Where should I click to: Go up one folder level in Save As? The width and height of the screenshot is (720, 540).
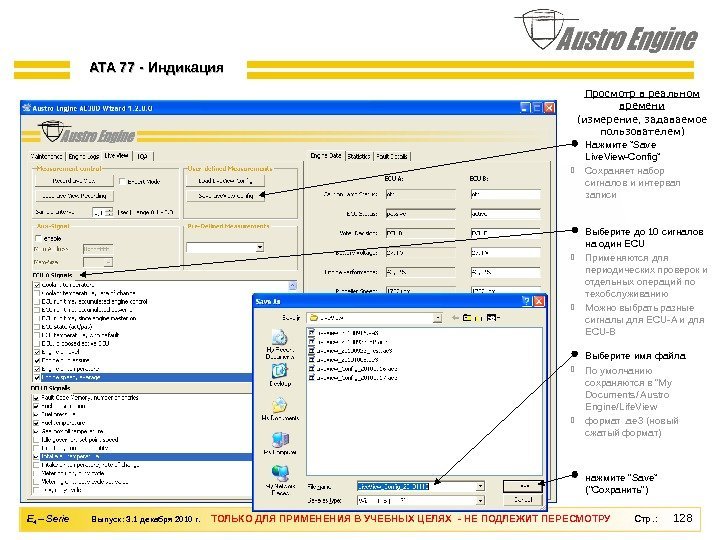(467, 318)
